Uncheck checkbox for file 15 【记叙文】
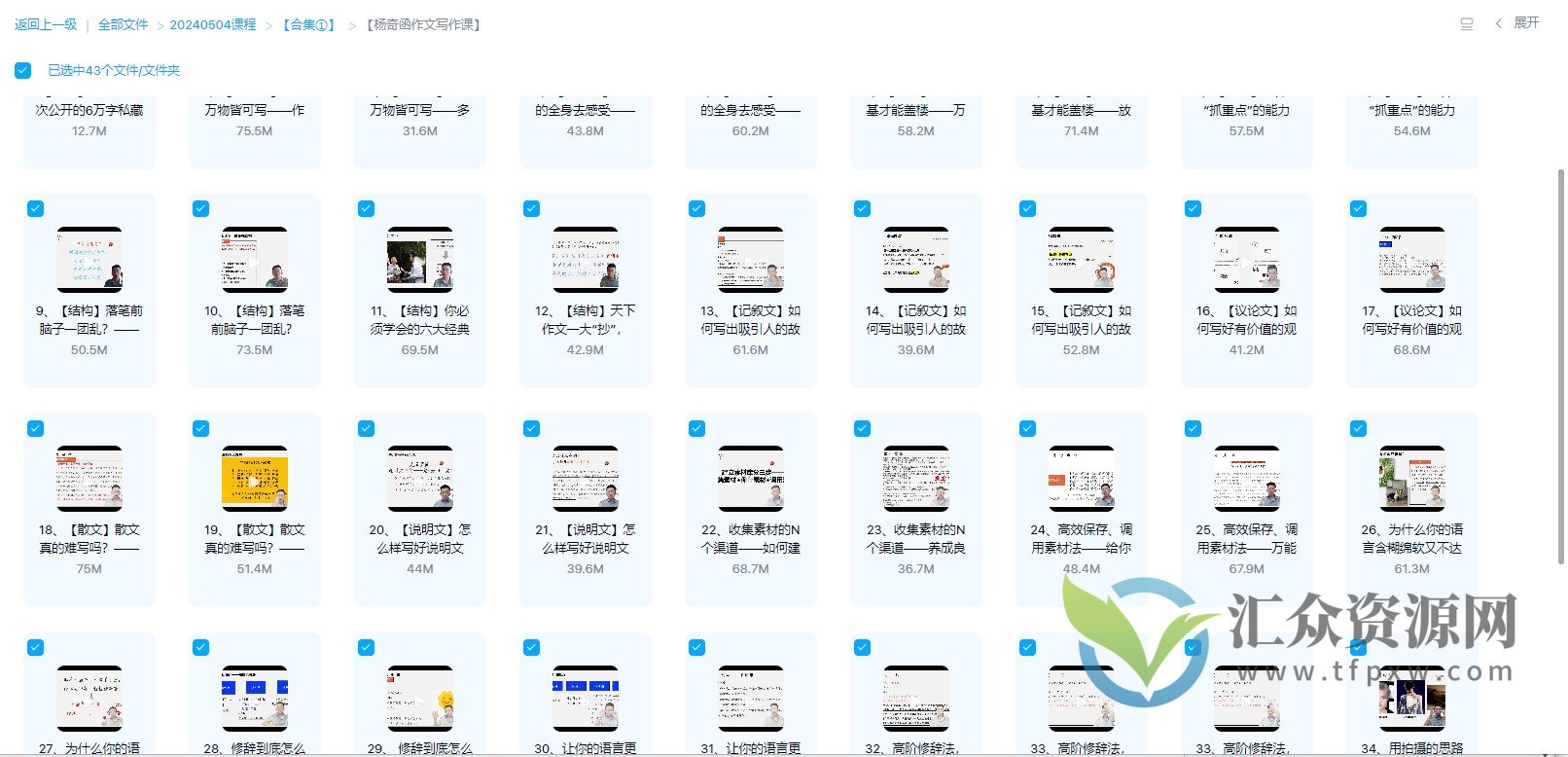 [x=1027, y=208]
